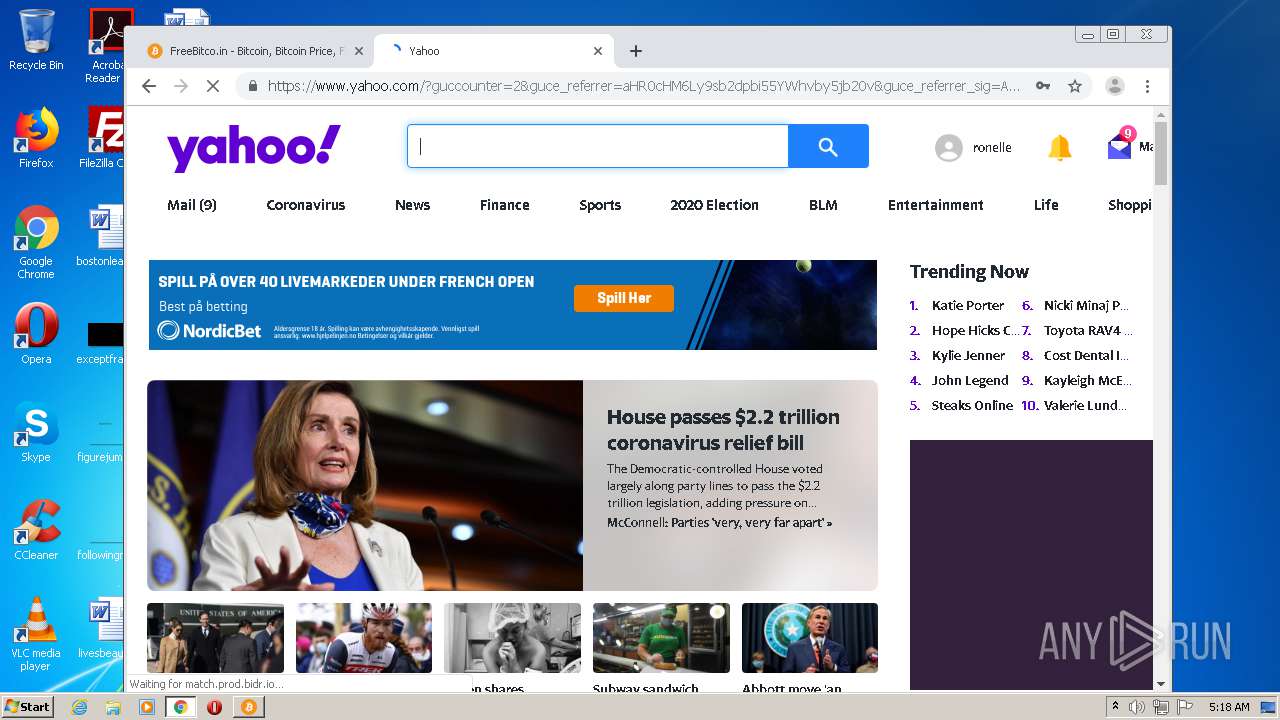Image resolution: width=1280 pixels, height=720 pixels.
Task: Open the Chrome three-dot menu
Action: tap(1148, 86)
